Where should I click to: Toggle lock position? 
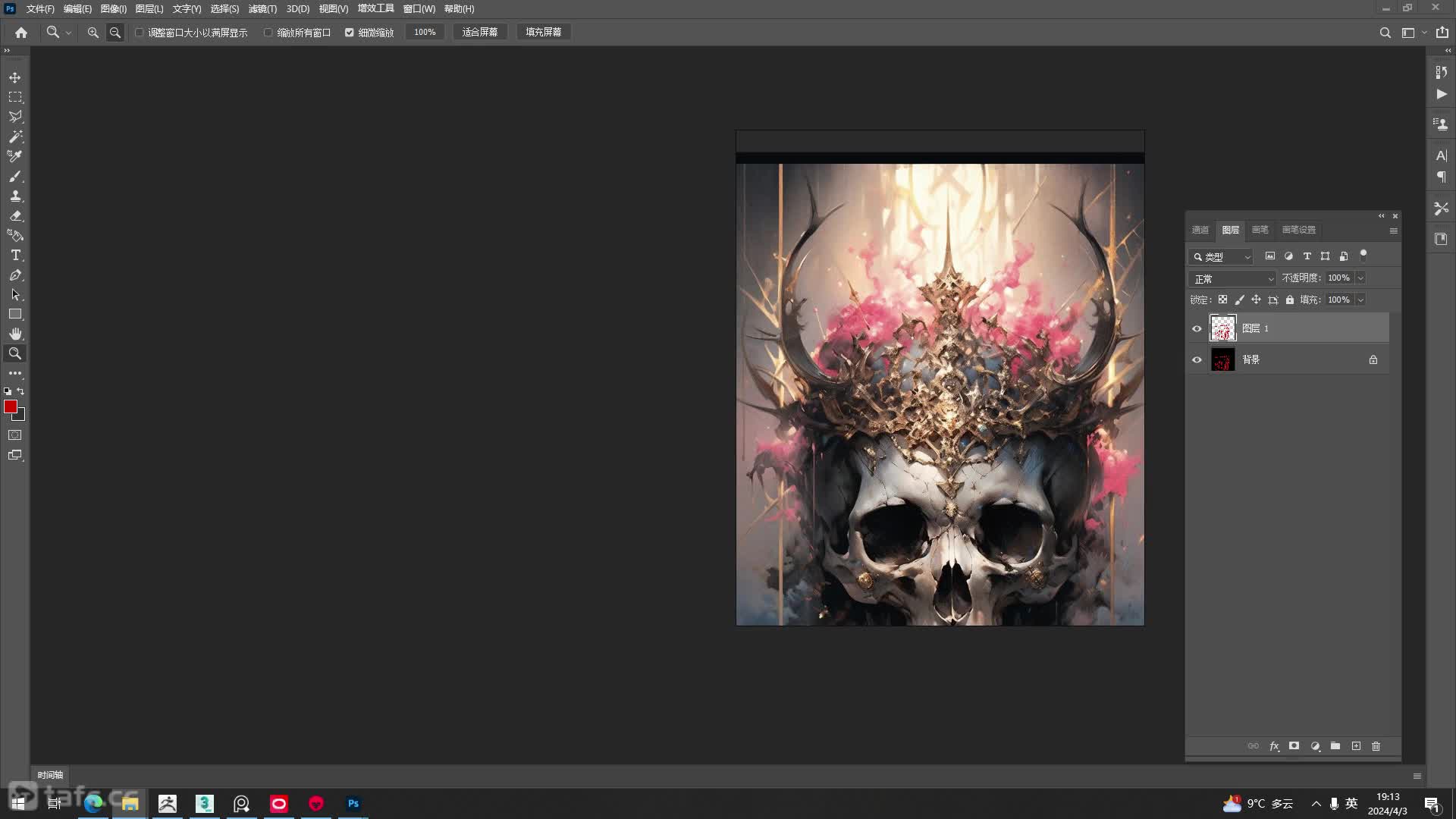(x=1256, y=300)
